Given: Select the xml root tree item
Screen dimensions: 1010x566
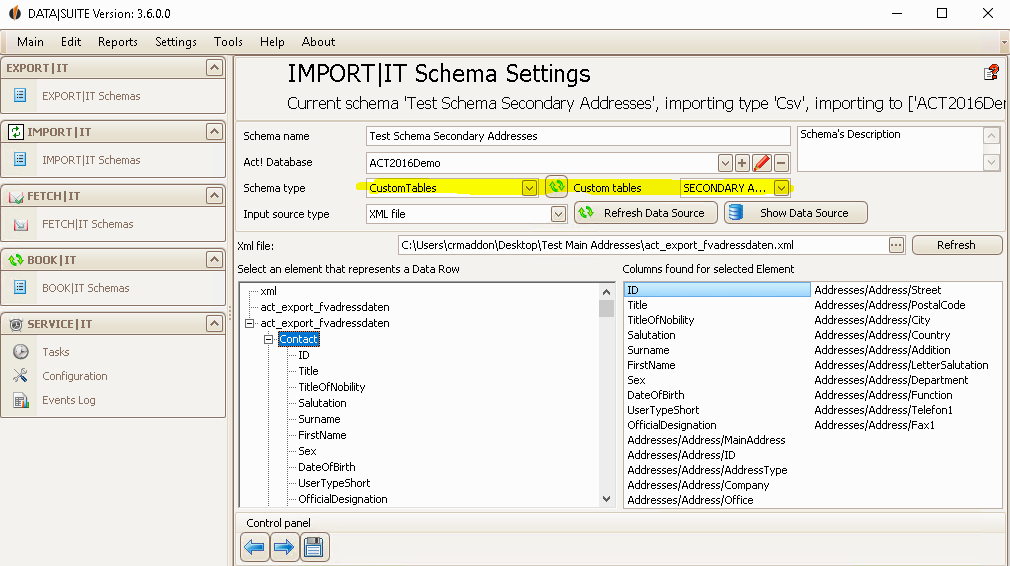Looking at the screenshot, I should coord(268,291).
